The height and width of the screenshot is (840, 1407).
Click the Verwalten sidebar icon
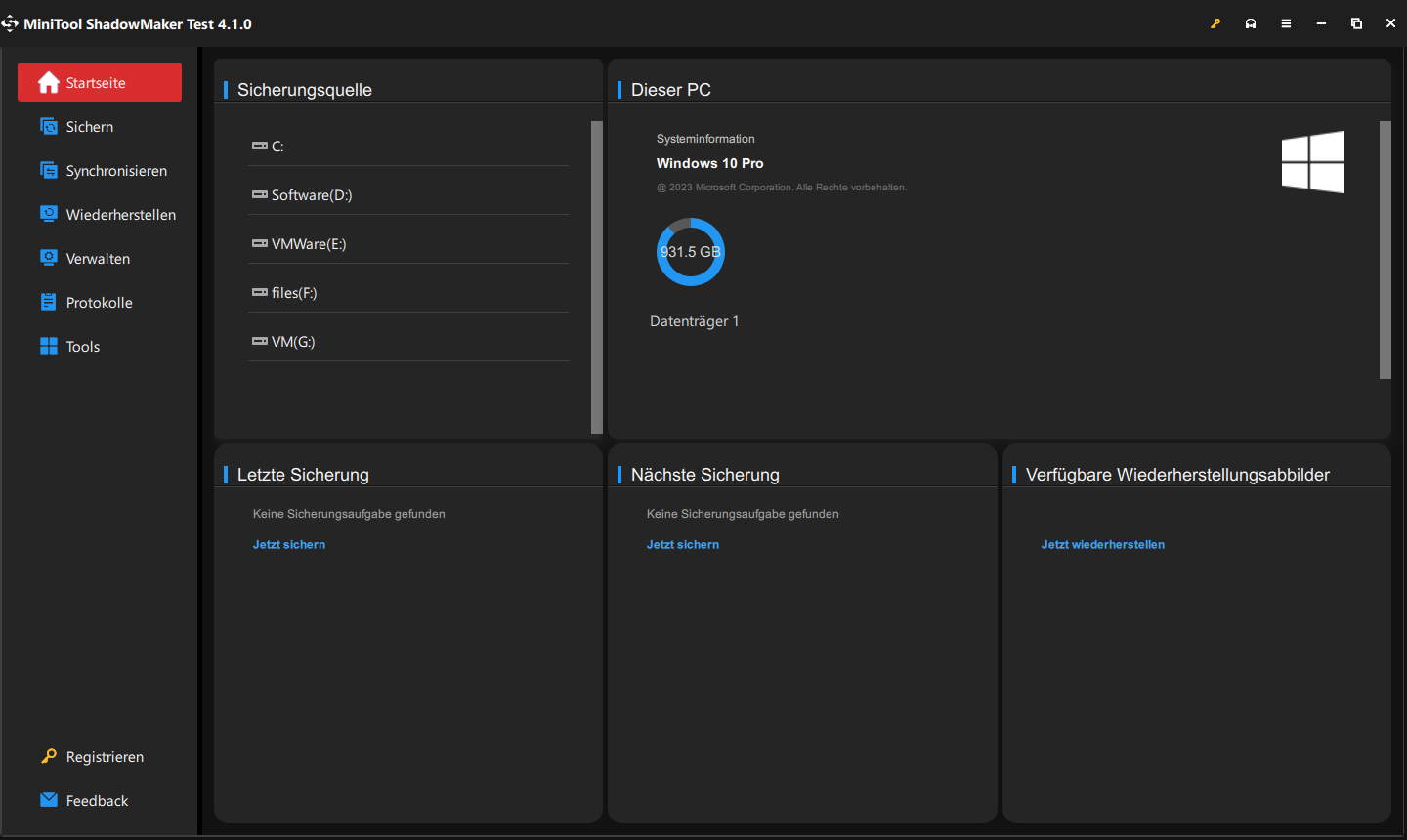point(49,258)
